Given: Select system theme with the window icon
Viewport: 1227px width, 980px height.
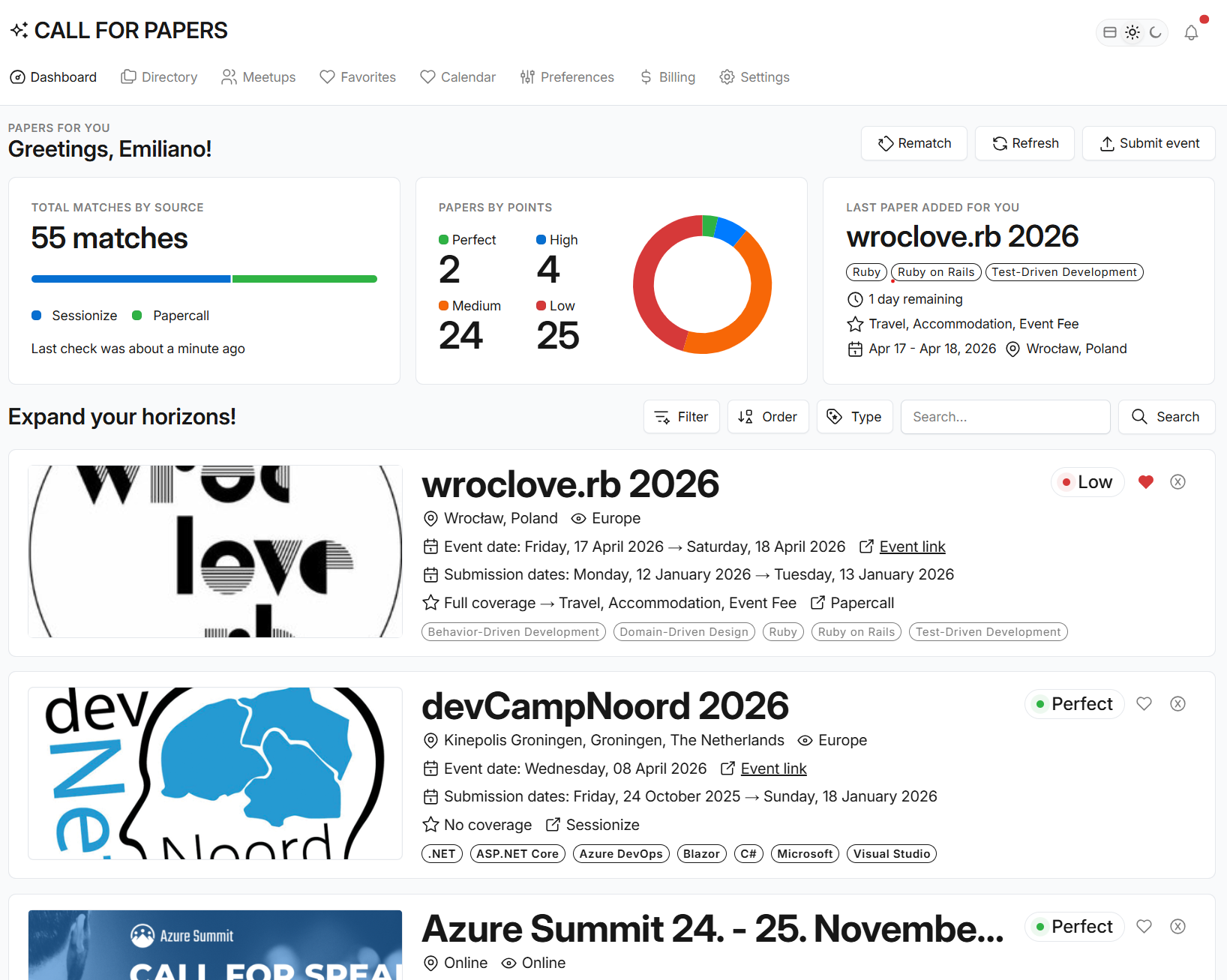Looking at the screenshot, I should 1110,32.
